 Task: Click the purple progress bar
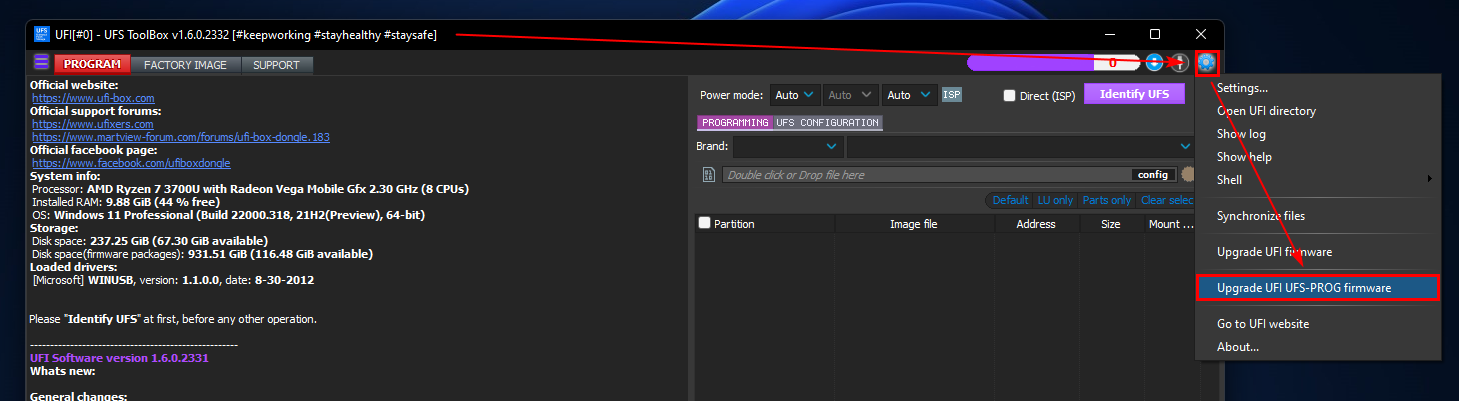[x=1053, y=63]
